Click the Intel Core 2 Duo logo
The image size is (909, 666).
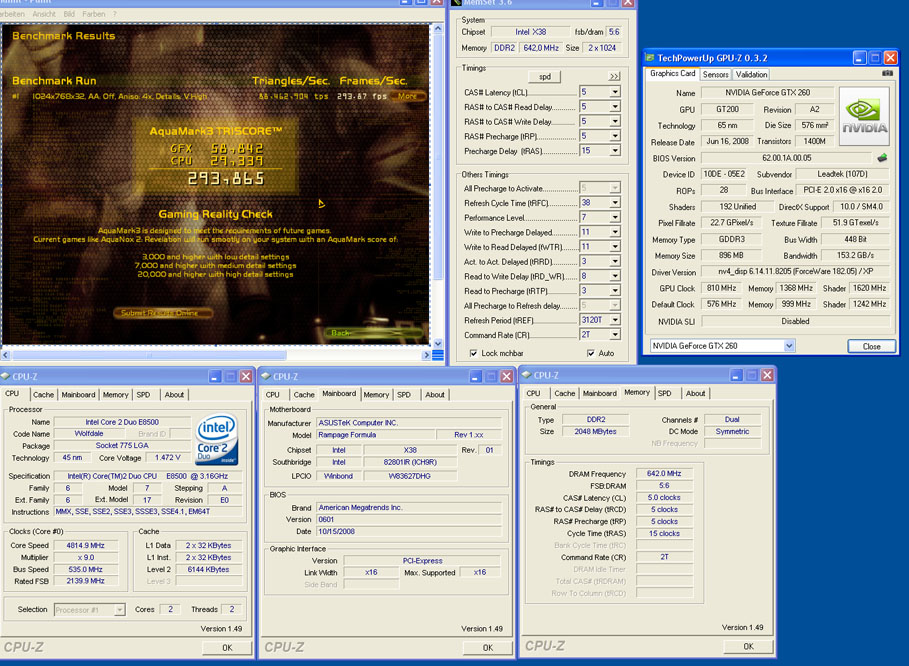click(x=217, y=439)
